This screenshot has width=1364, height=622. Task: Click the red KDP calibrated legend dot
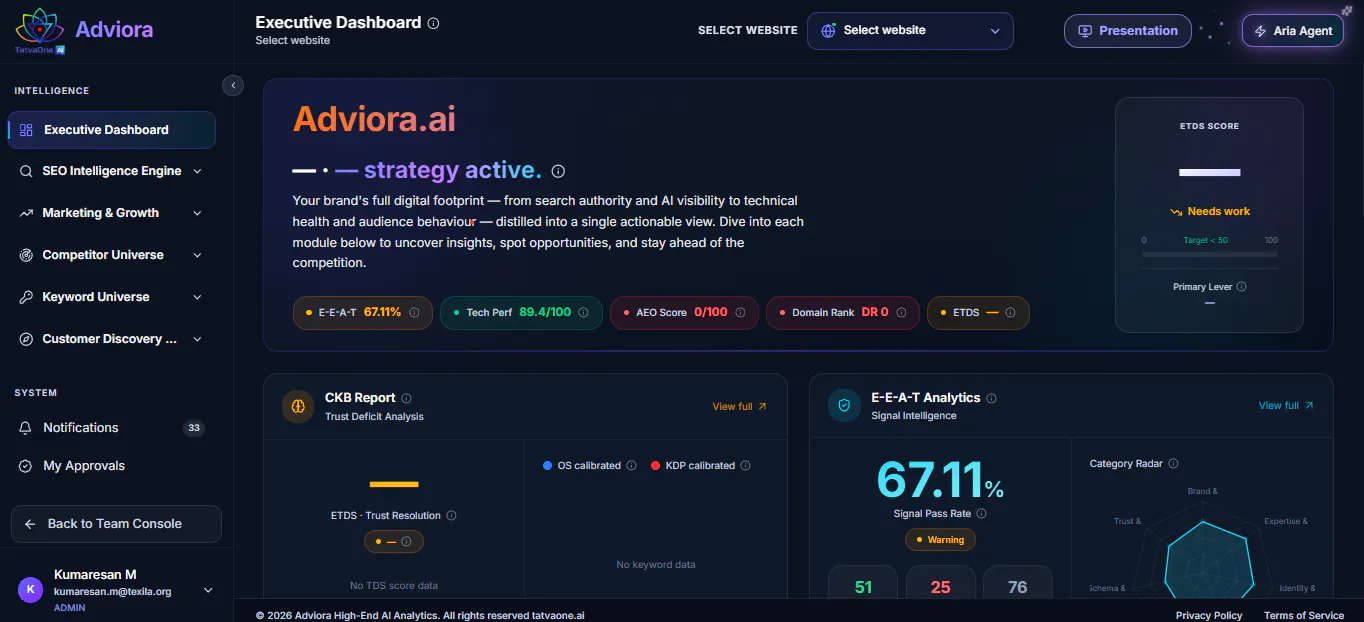[x=656, y=466]
